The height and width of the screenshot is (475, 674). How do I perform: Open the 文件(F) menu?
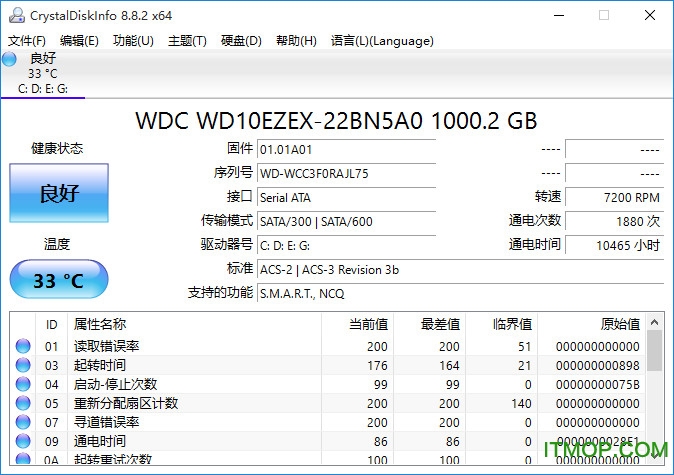(x=27, y=41)
